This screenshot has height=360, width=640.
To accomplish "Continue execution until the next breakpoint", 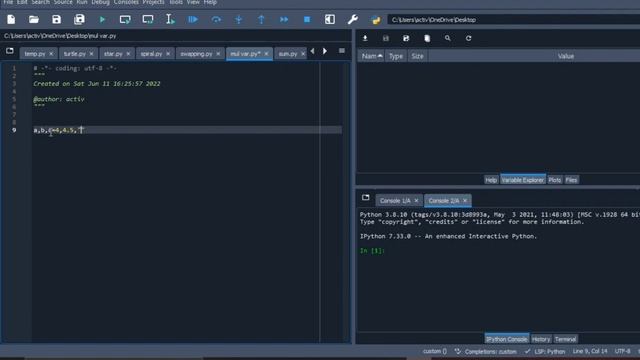I will coord(284,19).
